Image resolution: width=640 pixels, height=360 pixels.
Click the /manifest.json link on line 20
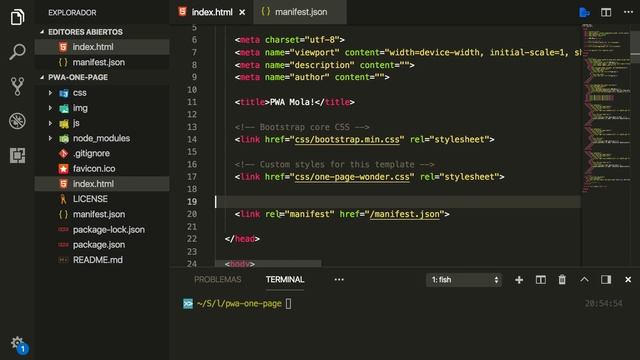click(404, 214)
